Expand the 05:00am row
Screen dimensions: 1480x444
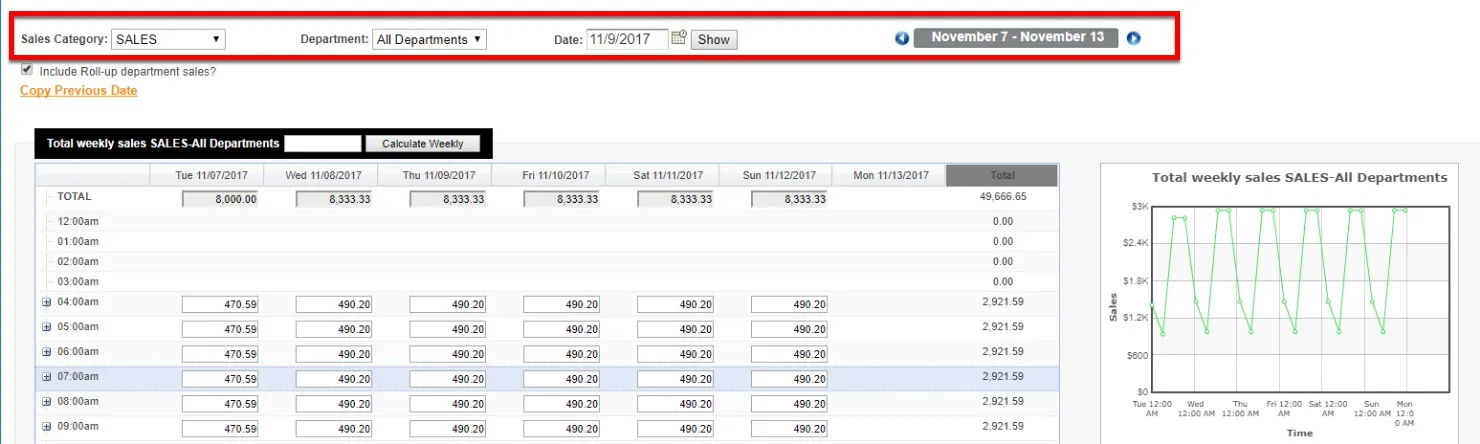47,327
